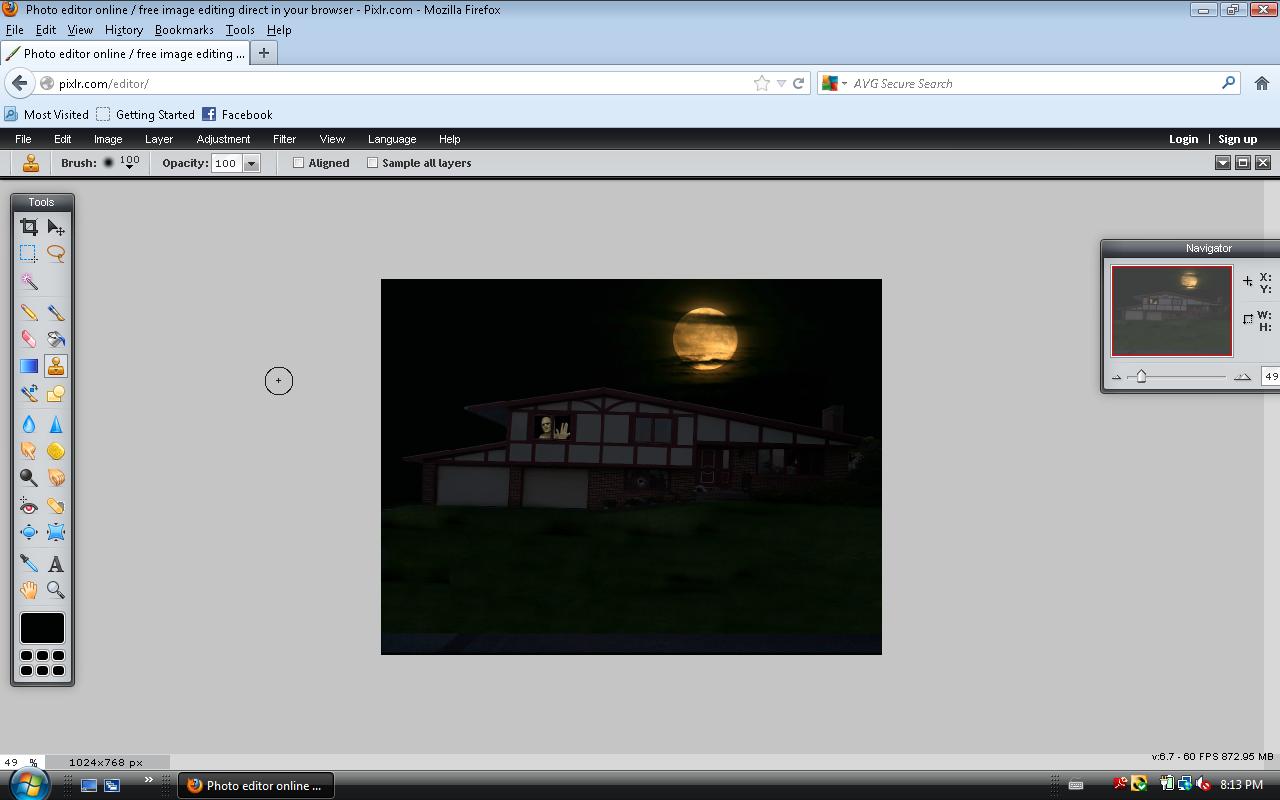The image size is (1280, 800).
Task: Select the Pinch tool
Action: (56, 533)
